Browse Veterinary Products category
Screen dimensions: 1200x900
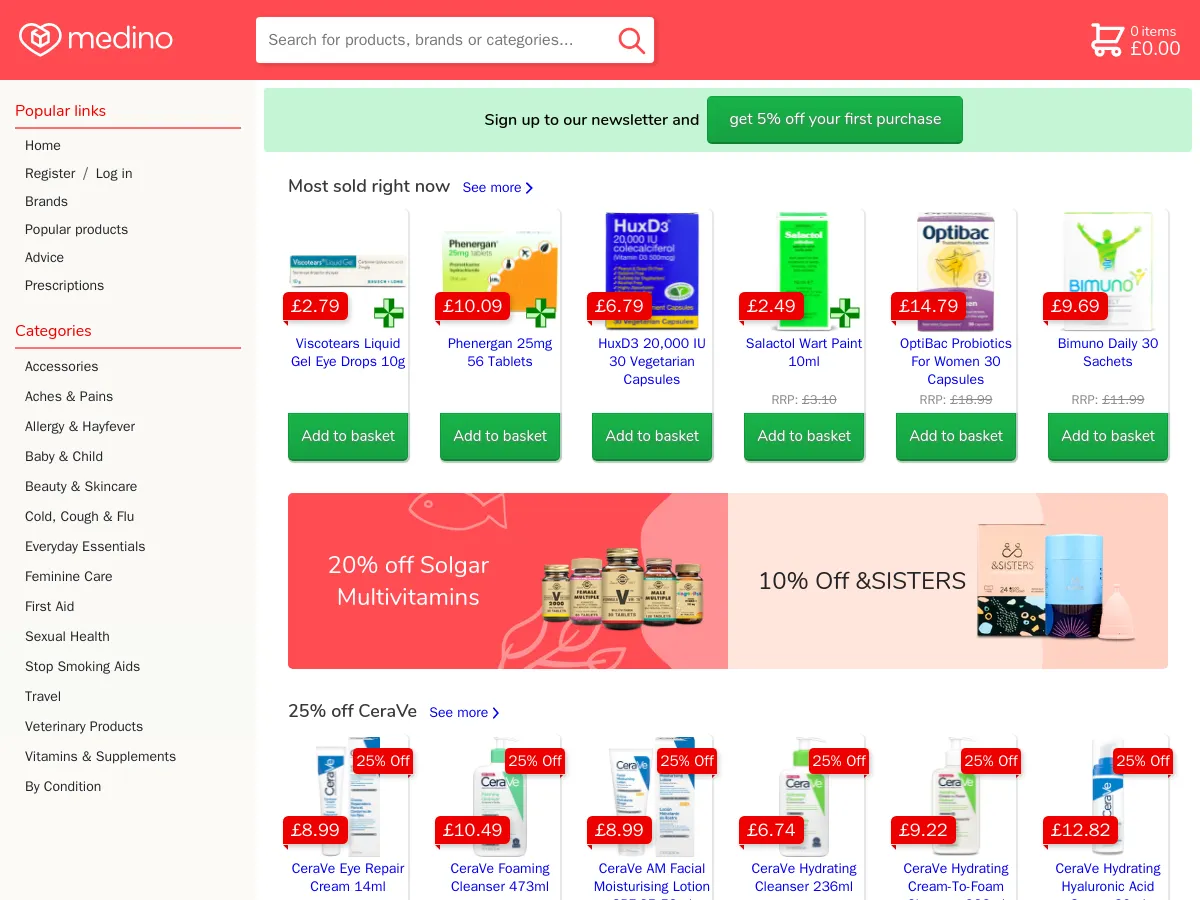tap(84, 726)
